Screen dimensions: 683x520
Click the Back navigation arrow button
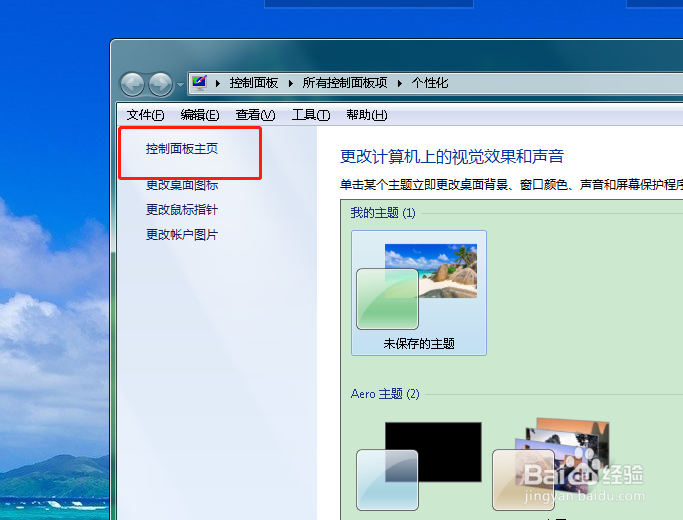click(x=132, y=84)
